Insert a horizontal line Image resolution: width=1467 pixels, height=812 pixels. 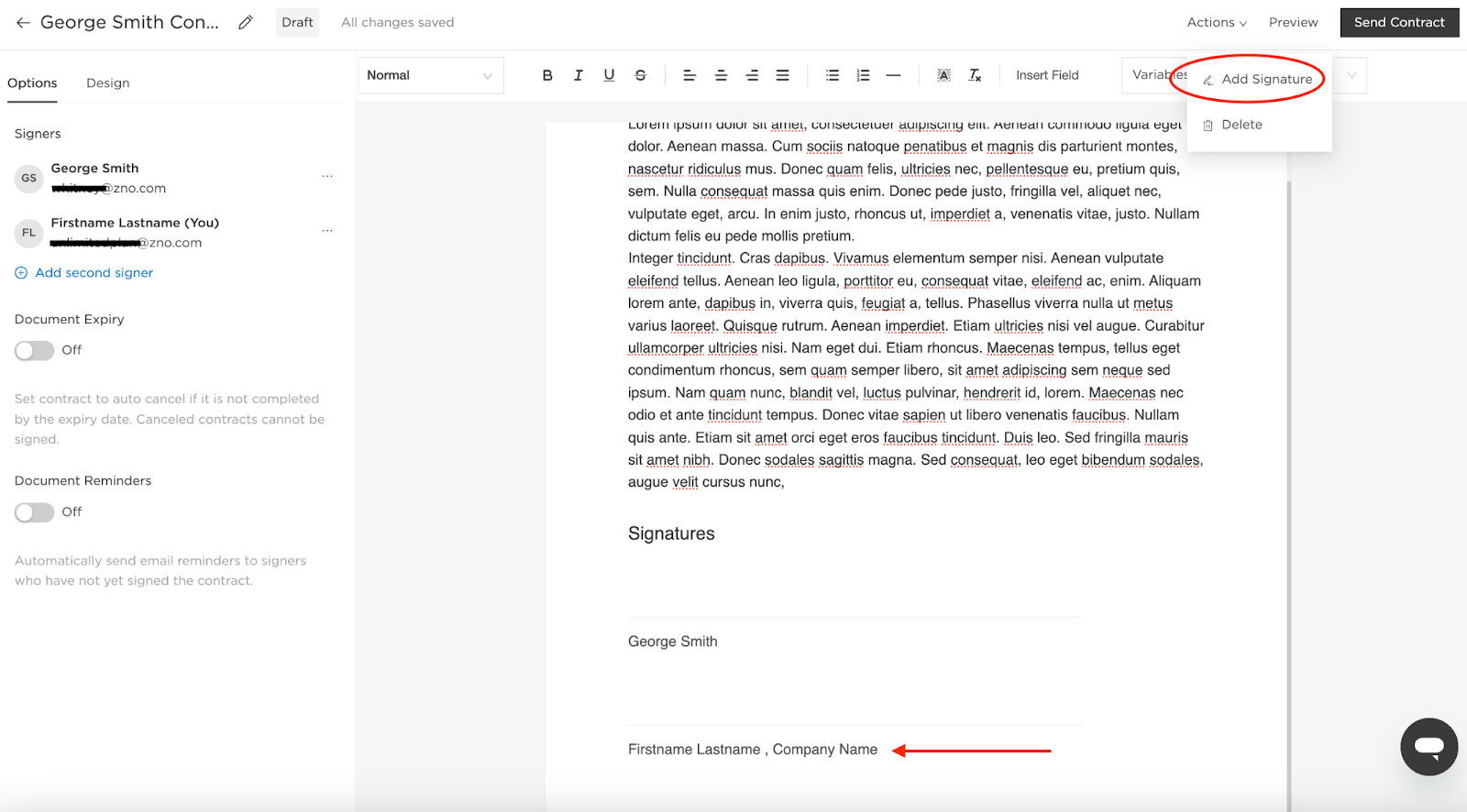894,75
